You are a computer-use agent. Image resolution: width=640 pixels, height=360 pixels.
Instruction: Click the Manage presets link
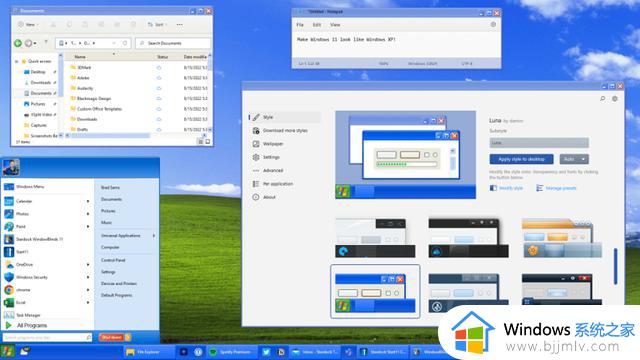pos(556,188)
